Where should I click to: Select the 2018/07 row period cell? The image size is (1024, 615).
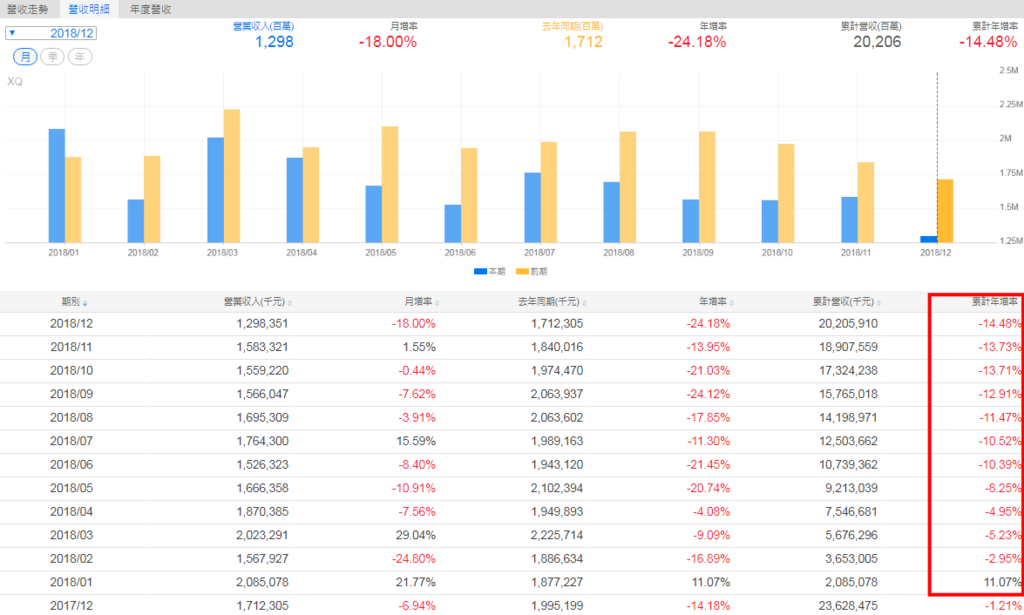(x=71, y=441)
